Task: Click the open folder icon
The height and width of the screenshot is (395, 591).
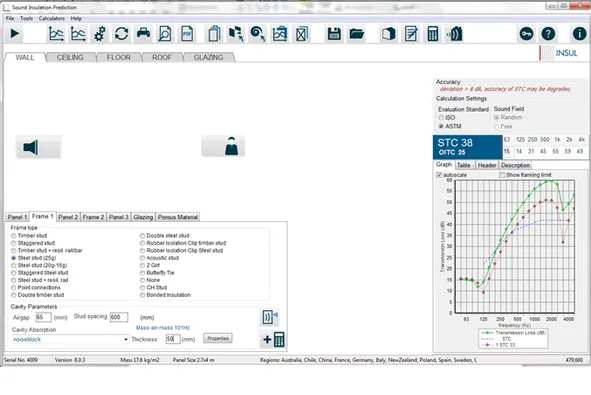Action: pyautogui.click(x=356, y=34)
